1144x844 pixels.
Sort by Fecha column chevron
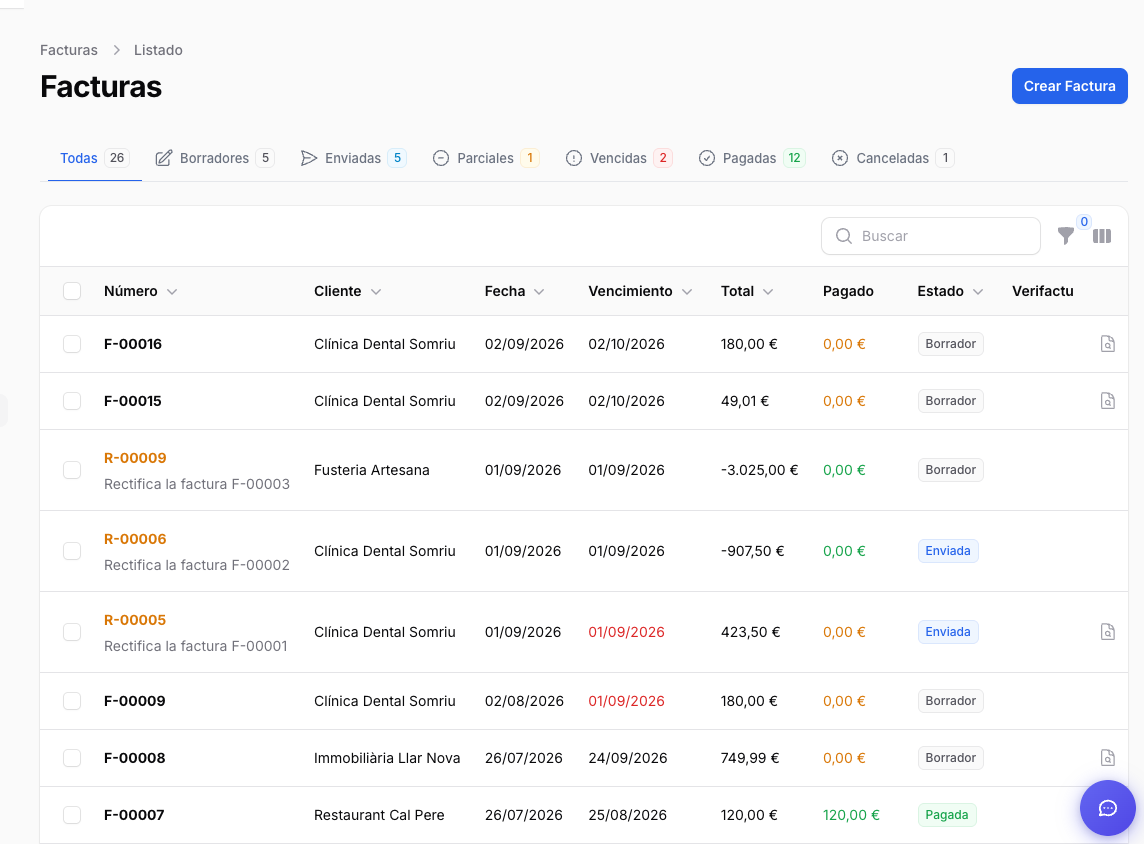tap(539, 292)
